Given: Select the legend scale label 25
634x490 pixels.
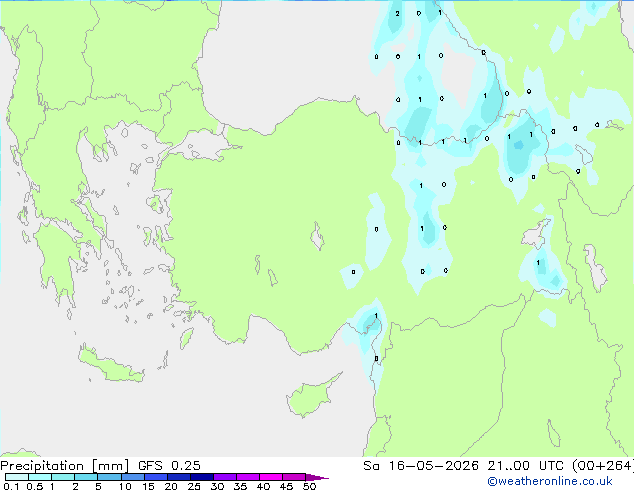Looking at the screenshot, I should (194, 486).
